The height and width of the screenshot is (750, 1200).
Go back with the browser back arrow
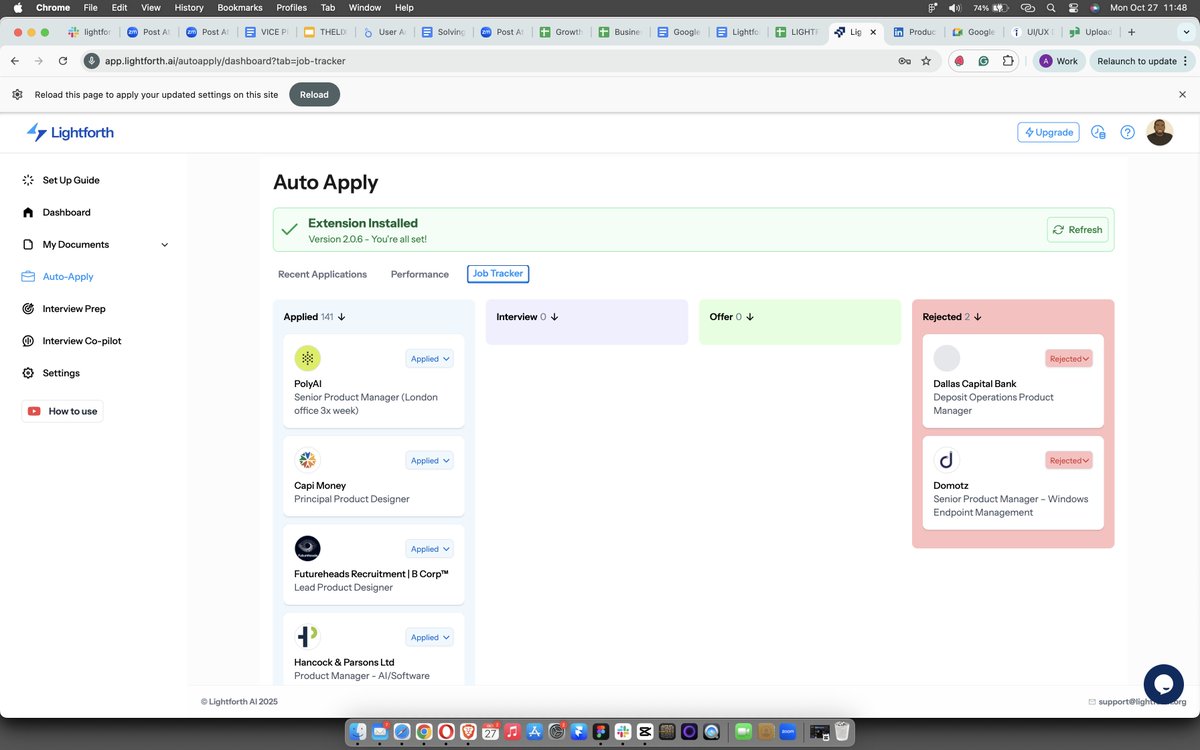pyautogui.click(x=15, y=61)
